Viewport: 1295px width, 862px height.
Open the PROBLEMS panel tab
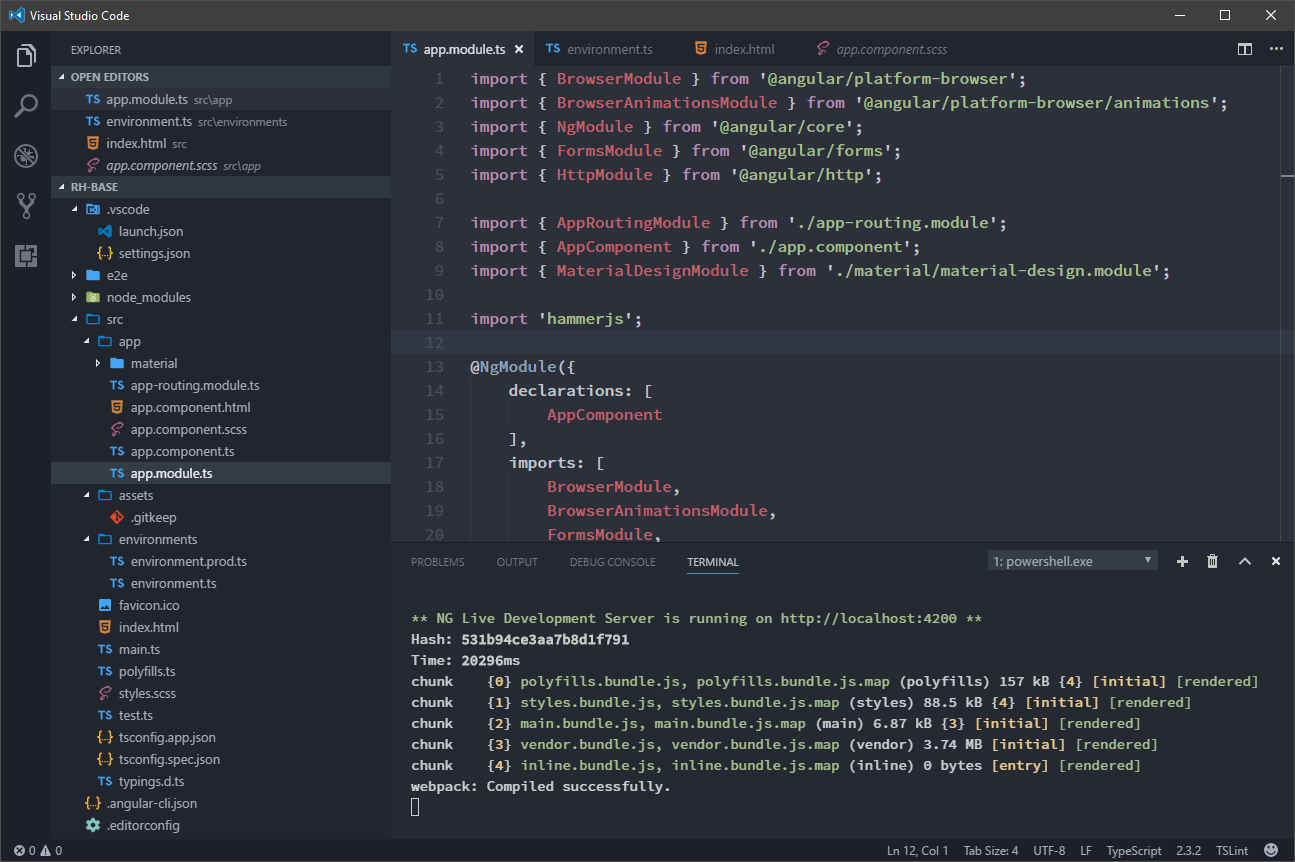(x=438, y=562)
